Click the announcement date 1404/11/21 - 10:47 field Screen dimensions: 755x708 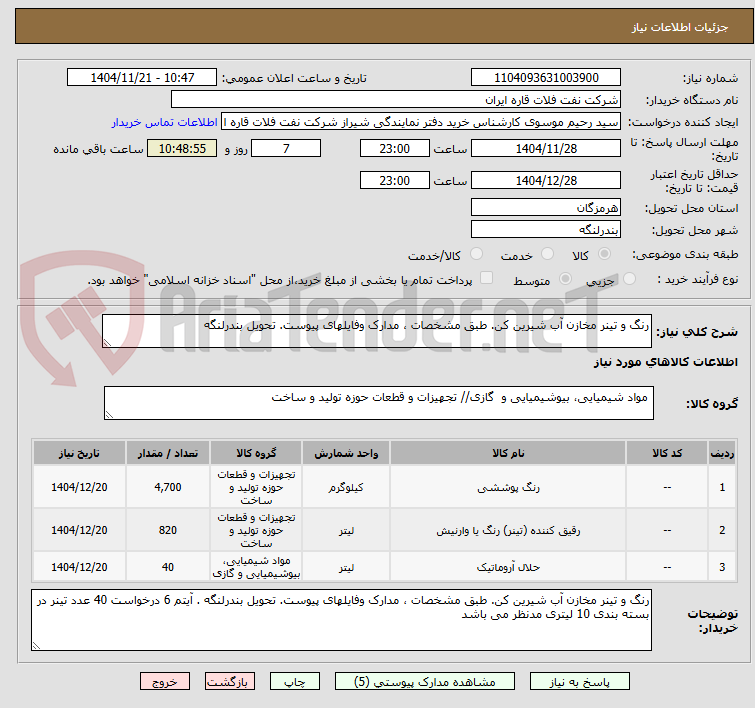[x=142, y=78]
